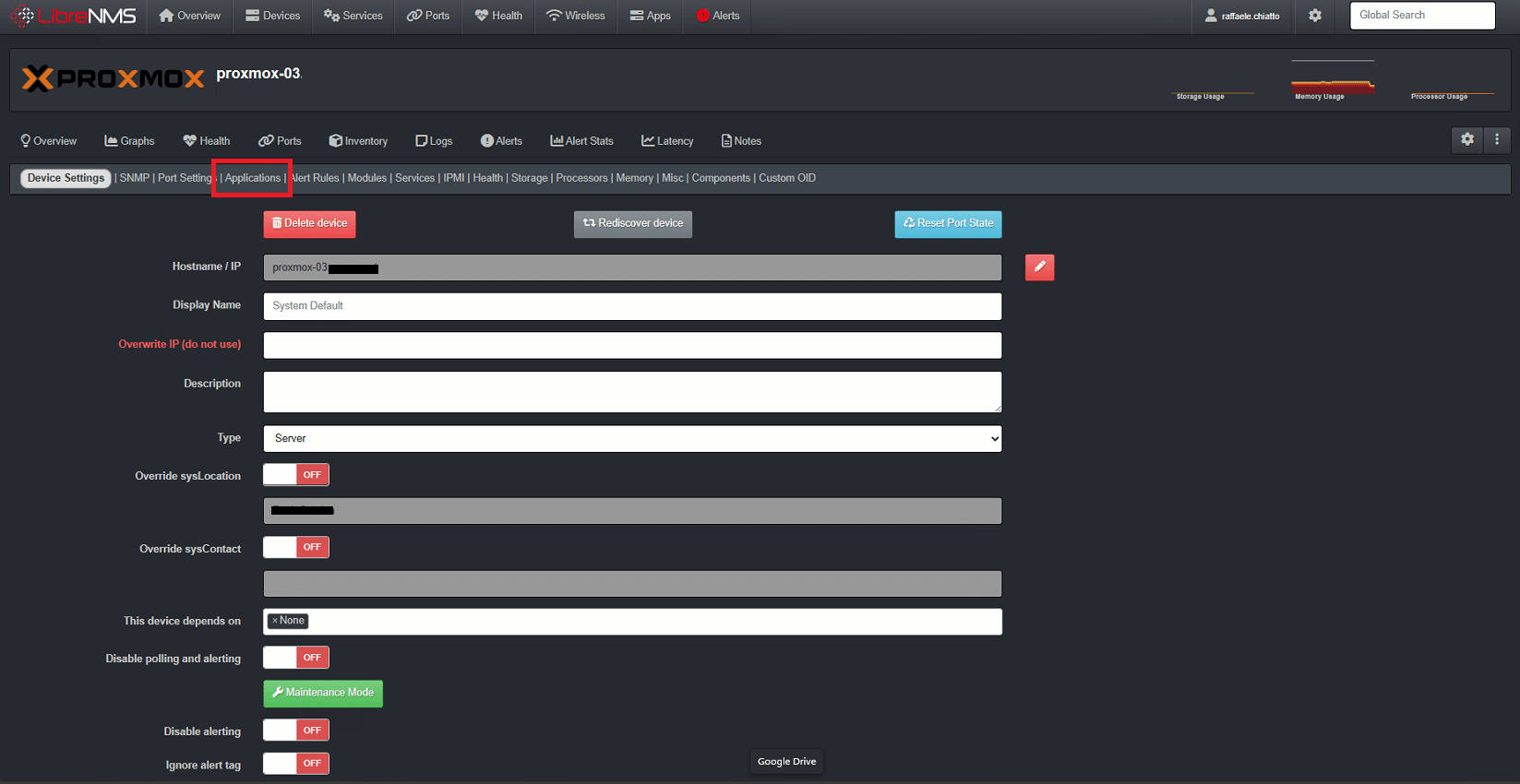The image size is (1520, 784).
Task: Open the Health top navigation menu
Action: tap(499, 16)
